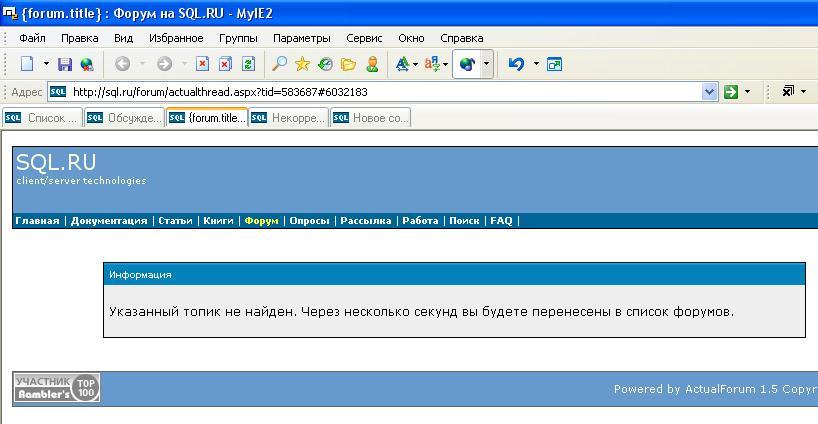This screenshot has height=424, width=818.
Task: Click the green refresh page icon
Action: point(248,64)
